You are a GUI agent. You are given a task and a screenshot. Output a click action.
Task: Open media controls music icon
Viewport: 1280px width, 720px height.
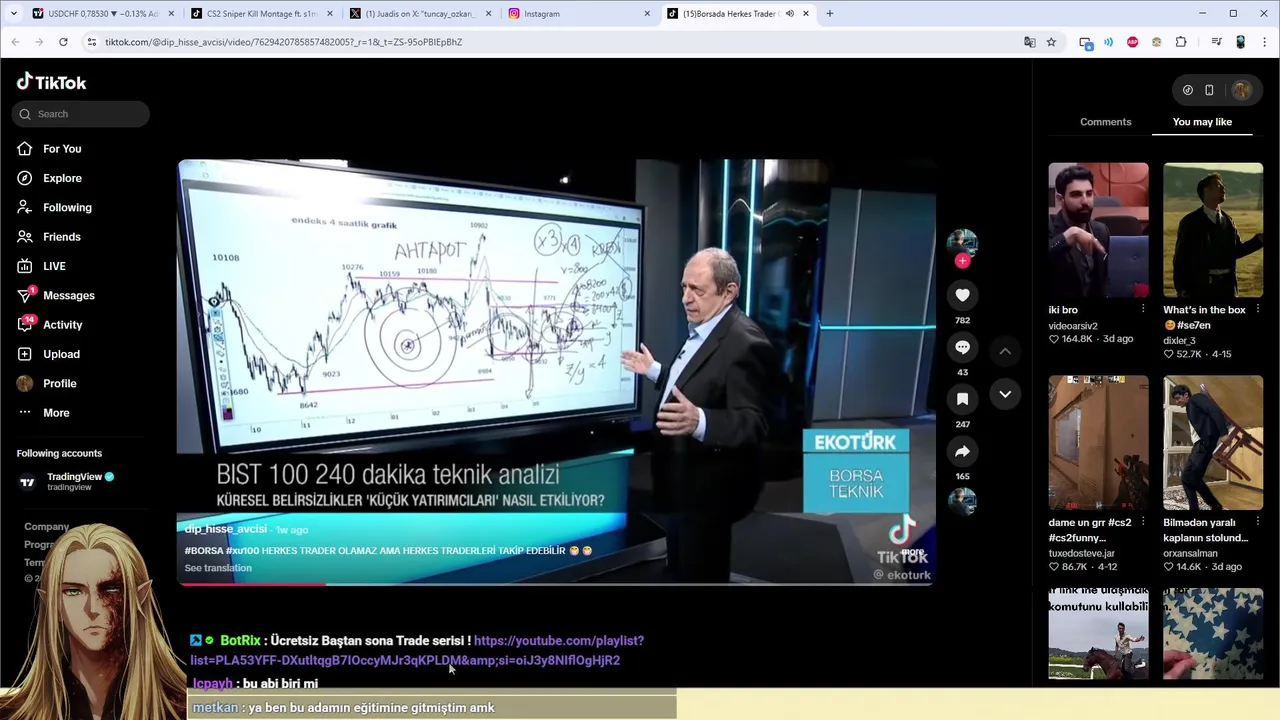tap(1216, 42)
